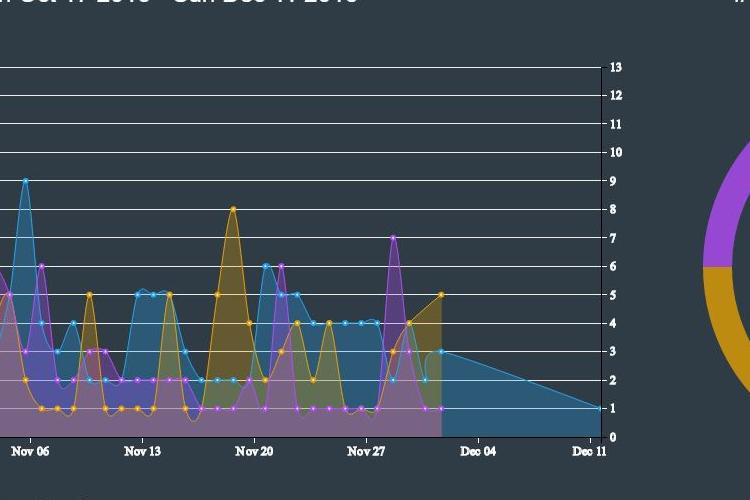Select the final blue point on Dec 11
Image resolution: width=750 pixels, height=500 pixels.
(x=600, y=408)
